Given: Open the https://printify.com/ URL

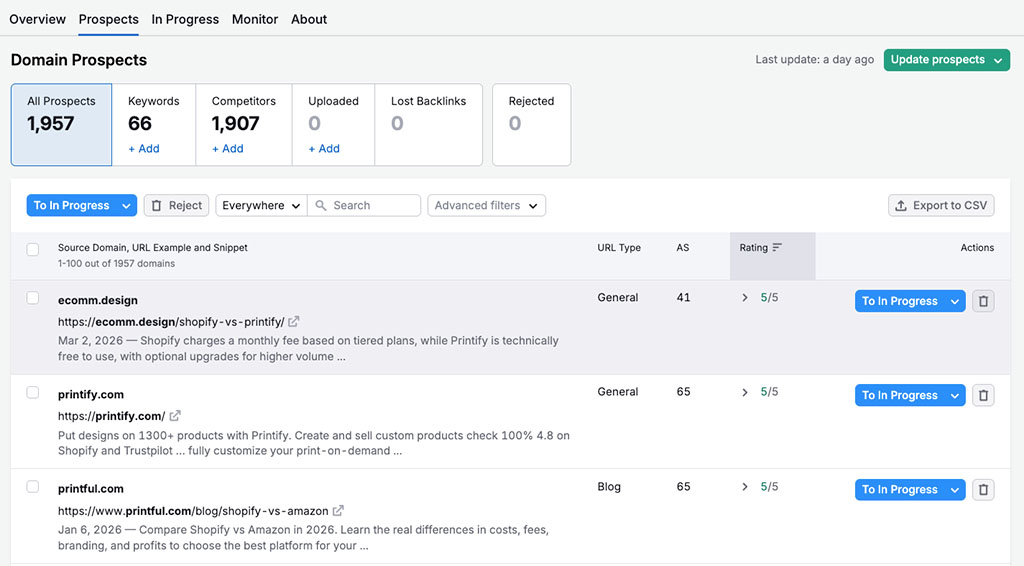Looking at the screenshot, I should pyautogui.click(x=112, y=416).
